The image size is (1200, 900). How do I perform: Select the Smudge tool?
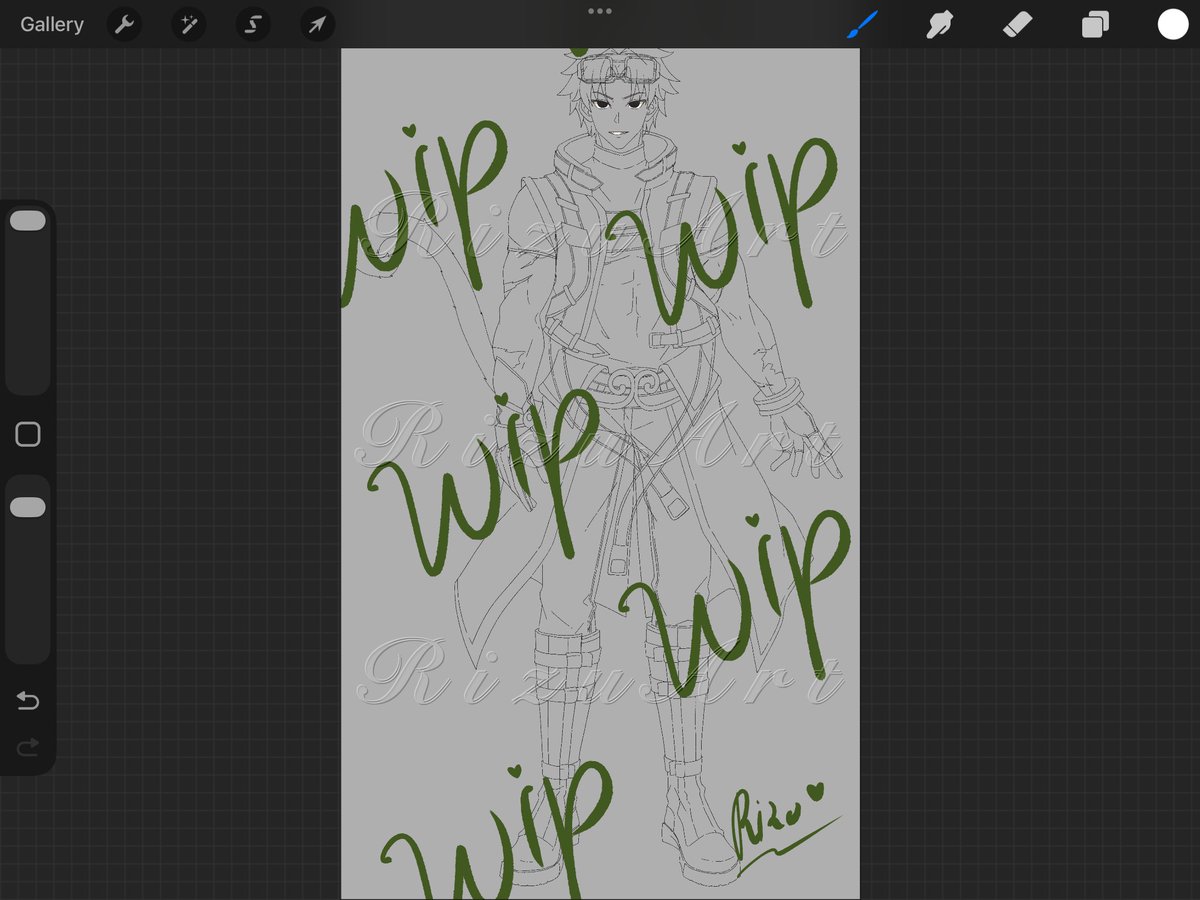coord(939,24)
